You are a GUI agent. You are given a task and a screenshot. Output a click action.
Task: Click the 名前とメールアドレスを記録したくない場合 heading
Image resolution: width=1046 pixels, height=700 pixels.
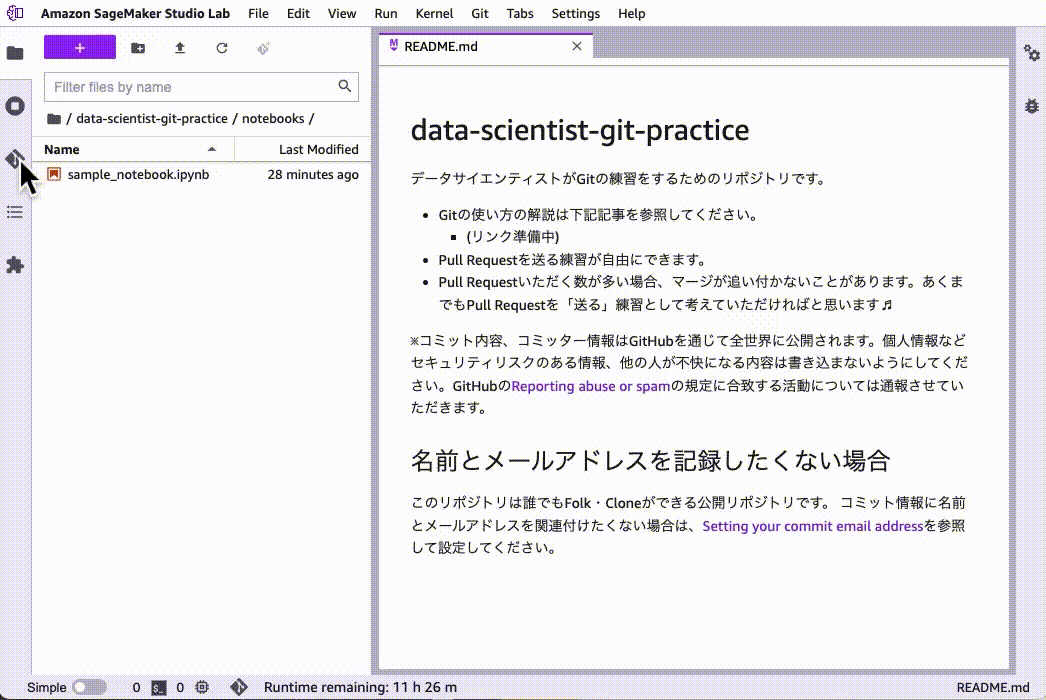(x=650, y=460)
